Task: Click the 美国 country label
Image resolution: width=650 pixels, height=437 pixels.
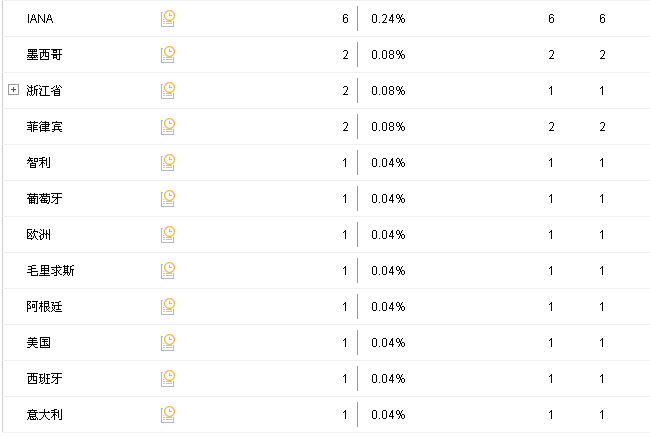Action: (x=39, y=343)
